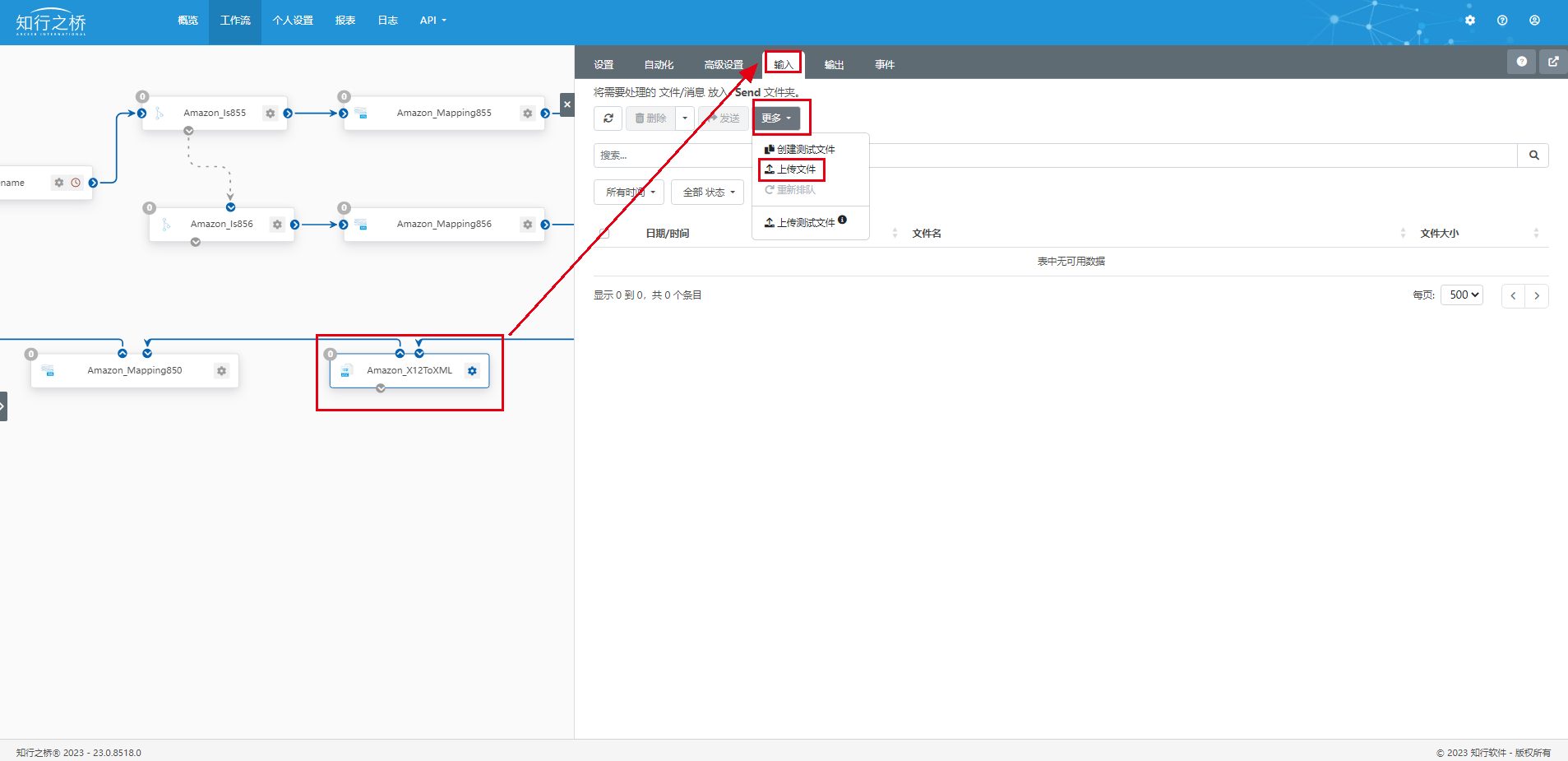The image size is (1568, 761).
Task: Close the connector side panel
Action: click(567, 104)
